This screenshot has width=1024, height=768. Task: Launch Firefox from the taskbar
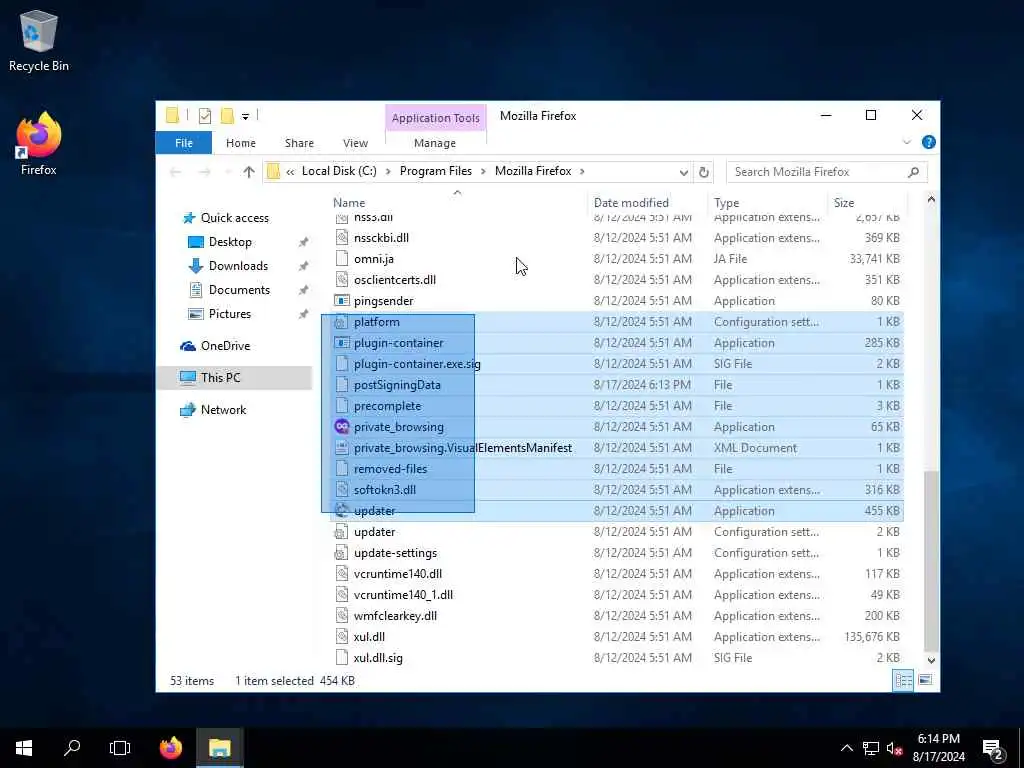point(171,748)
